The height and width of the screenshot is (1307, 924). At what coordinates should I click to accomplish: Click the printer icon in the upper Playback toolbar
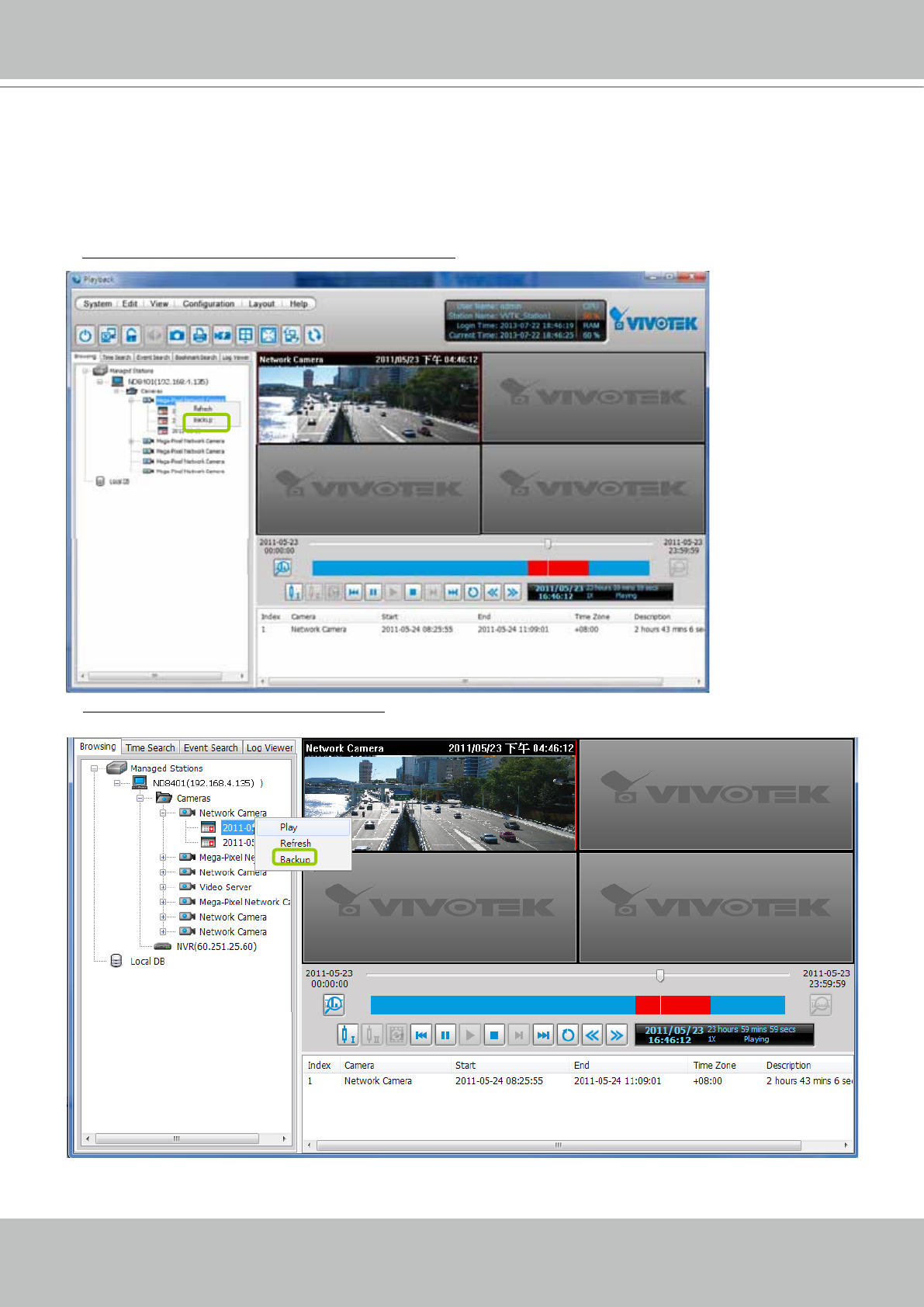click(x=199, y=335)
